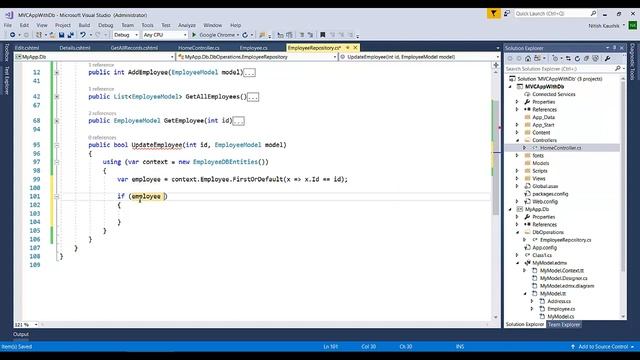Open the Debug menu
The image size is (640, 360).
click(x=105, y=25)
